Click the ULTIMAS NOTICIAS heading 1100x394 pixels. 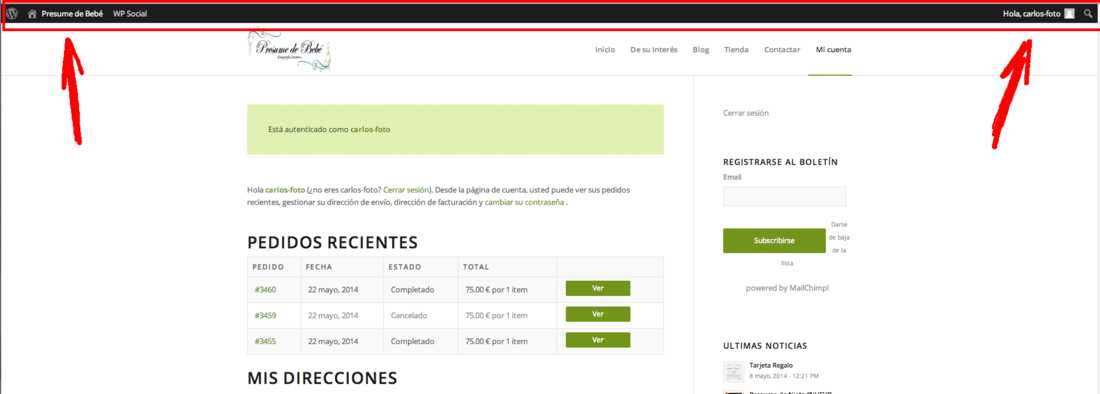[765, 346]
